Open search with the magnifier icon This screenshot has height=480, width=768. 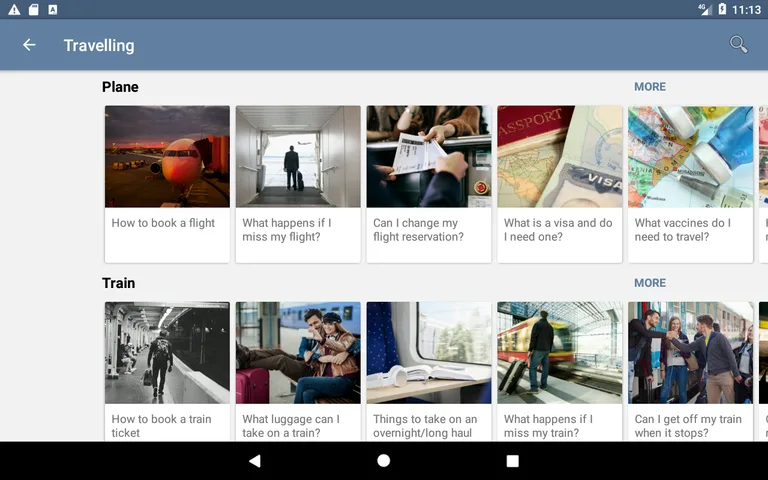coord(738,45)
